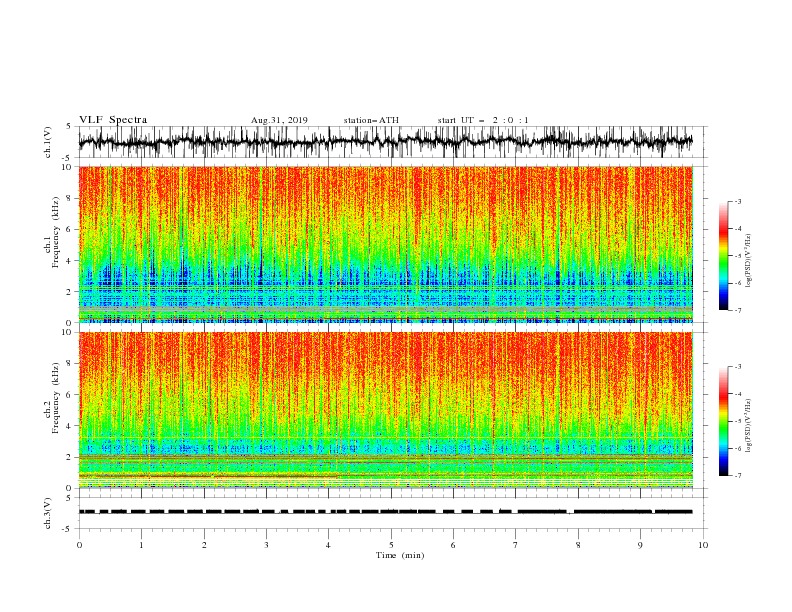Click the 'station=ATH' label
The image size is (792, 612).
click(x=371, y=120)
